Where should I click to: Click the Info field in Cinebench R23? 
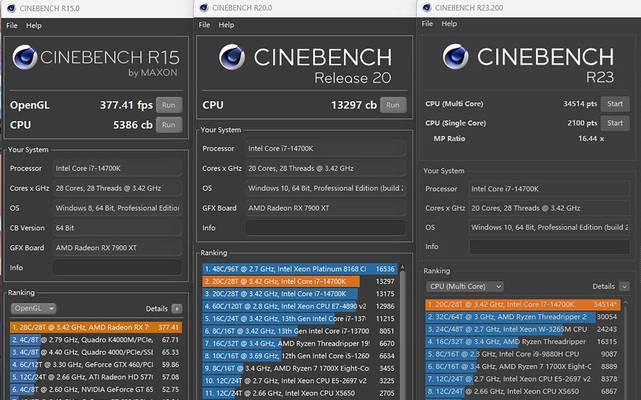pos(549,247)
